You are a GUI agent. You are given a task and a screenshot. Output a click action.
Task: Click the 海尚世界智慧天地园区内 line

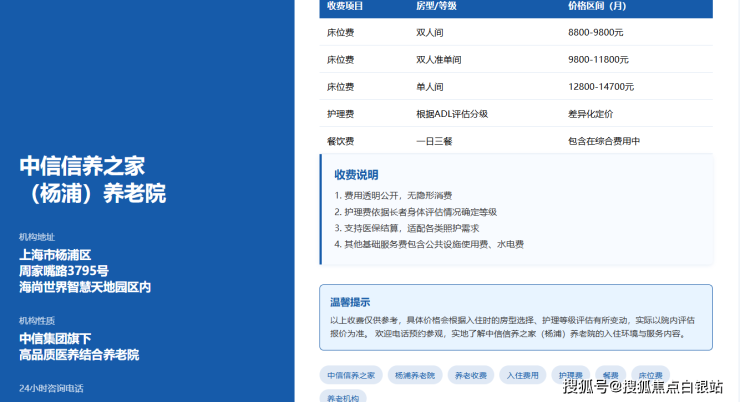pyautogui.click(x=85, y=287)
